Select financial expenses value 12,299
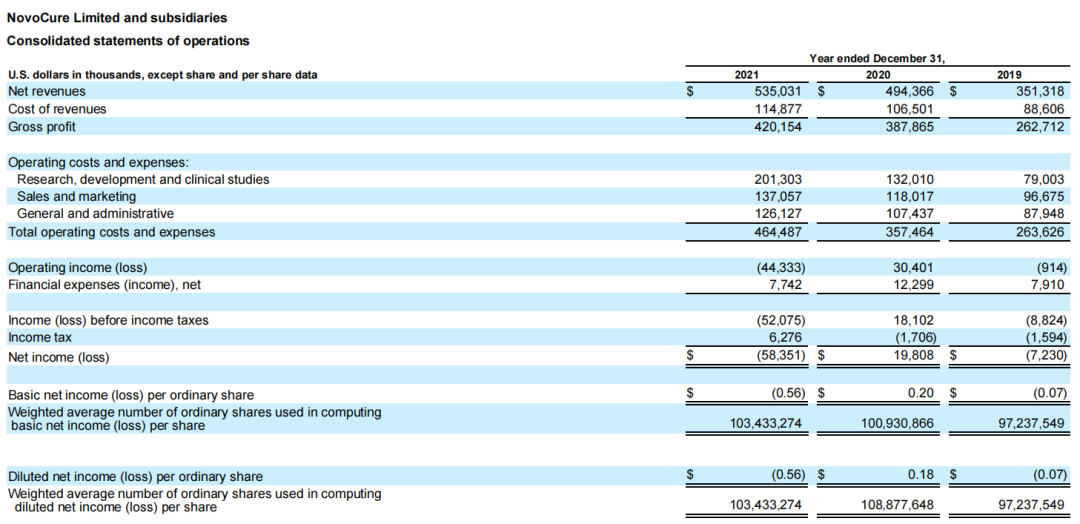 coord(913,284)
